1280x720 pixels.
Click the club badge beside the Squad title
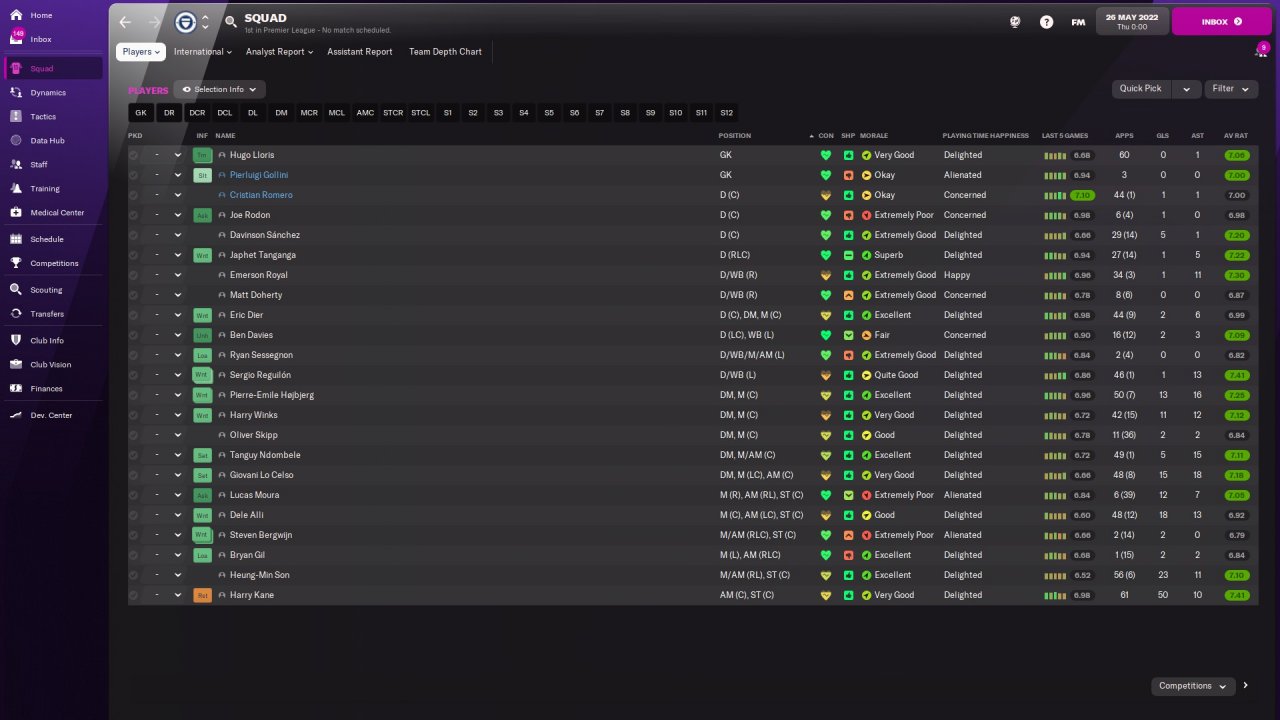tap(185, 22)
